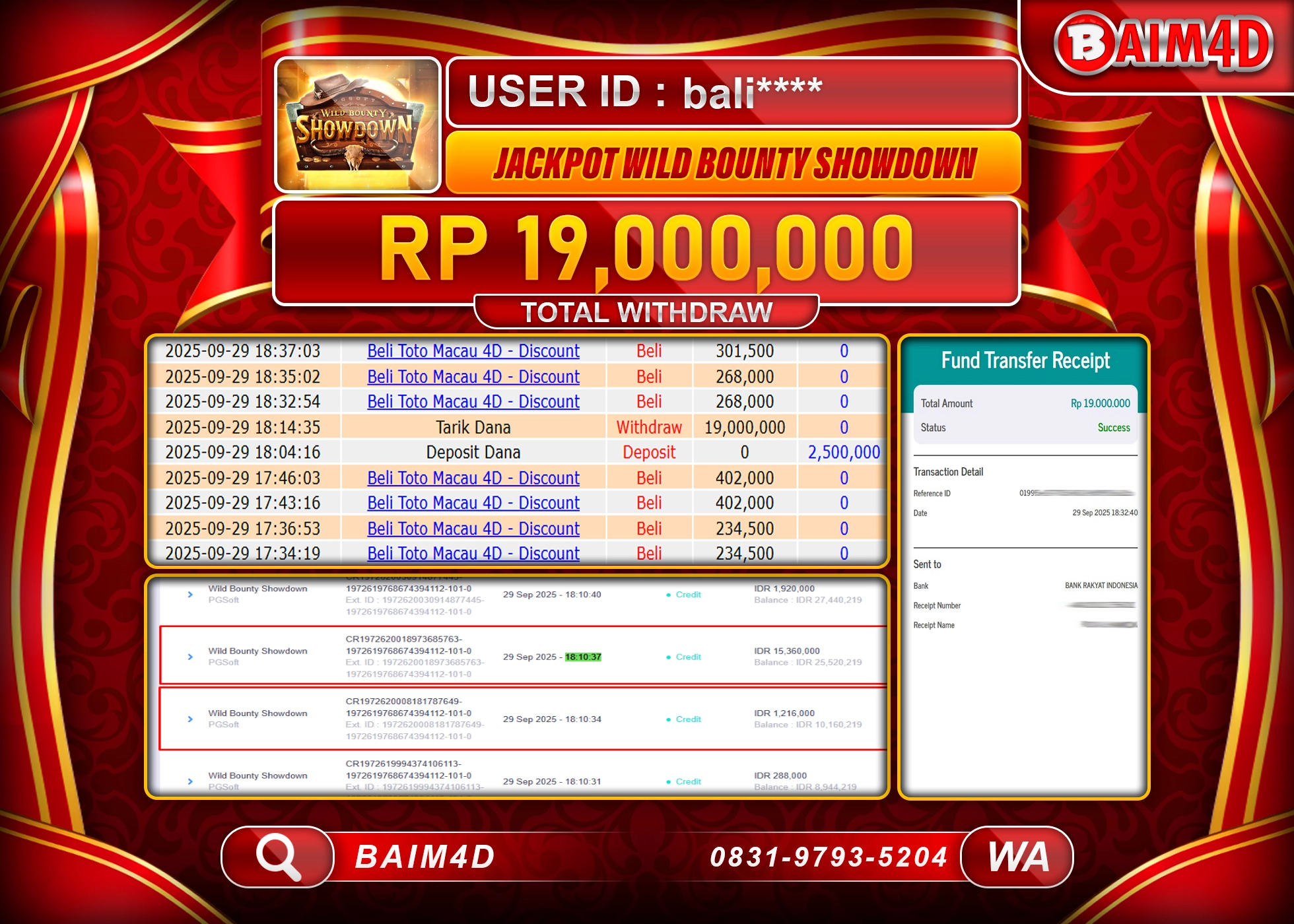
Task: Select the Tarik Dana withdraw row
Action: coord(473,427)
